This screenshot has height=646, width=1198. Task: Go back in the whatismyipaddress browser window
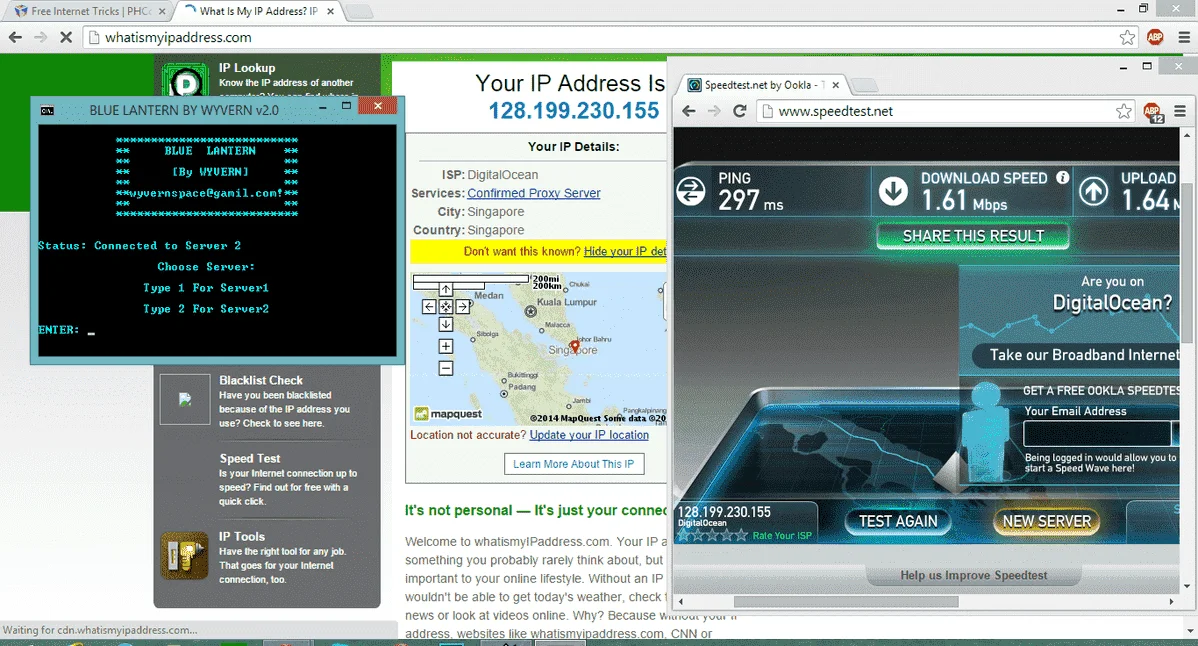tap(15, 37)
